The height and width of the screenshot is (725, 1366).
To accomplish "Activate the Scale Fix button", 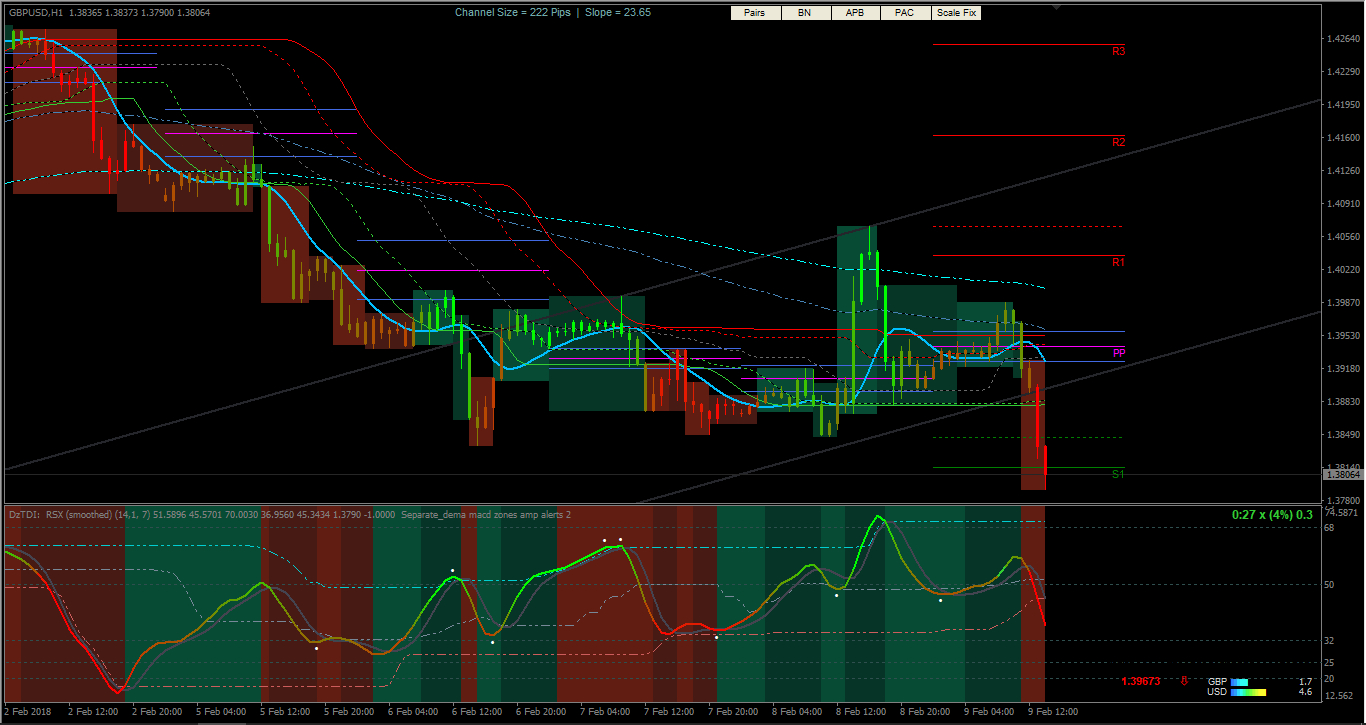I will (x=956, y=13).
